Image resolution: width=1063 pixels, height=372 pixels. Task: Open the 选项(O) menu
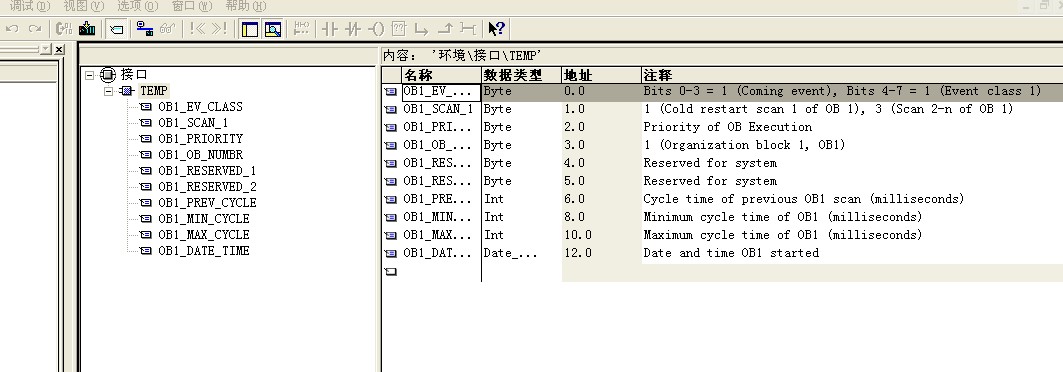pyautogui.click(x=138, y=6)
